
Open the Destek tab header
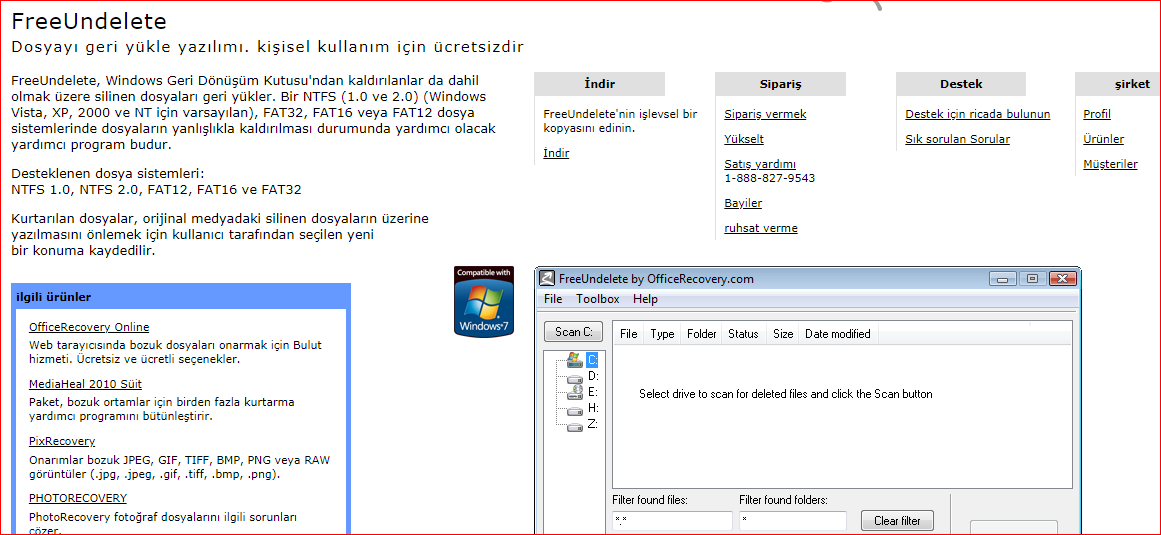click(961, 84)
